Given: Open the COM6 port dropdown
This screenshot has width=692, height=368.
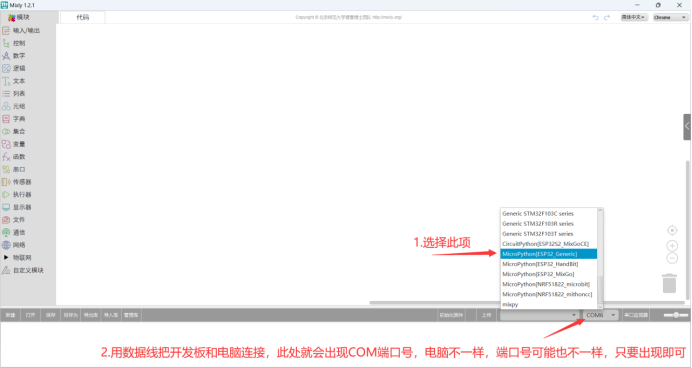Looking at the screenshot, I should [600, 315].
